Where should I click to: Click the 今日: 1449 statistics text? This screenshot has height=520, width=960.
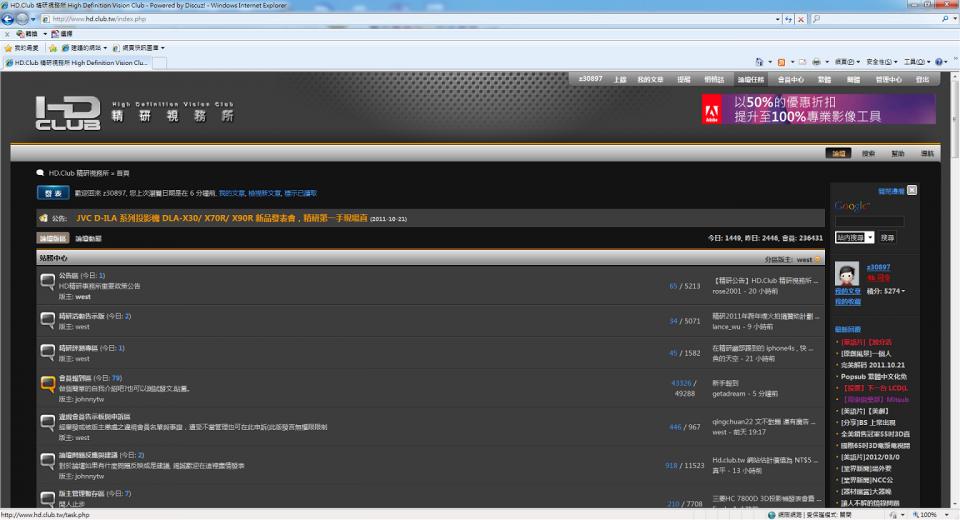[x=724, y=238]
